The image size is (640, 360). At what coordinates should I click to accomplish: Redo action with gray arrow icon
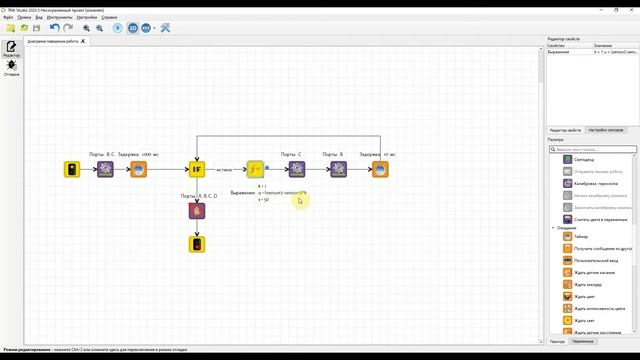tap(68, 28)
